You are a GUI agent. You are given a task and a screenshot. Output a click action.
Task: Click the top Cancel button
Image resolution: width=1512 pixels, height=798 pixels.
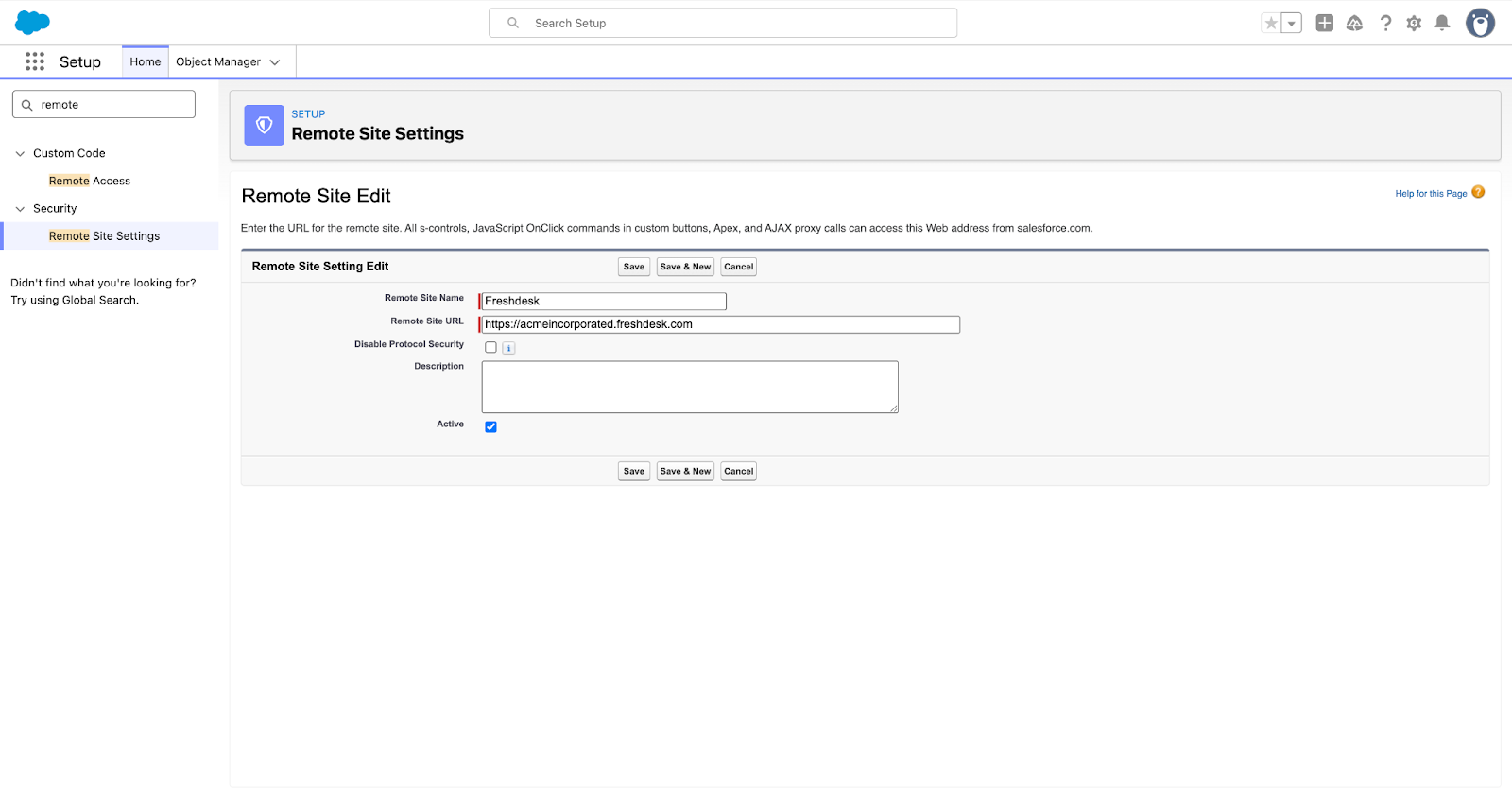click(x=739, y=267)
